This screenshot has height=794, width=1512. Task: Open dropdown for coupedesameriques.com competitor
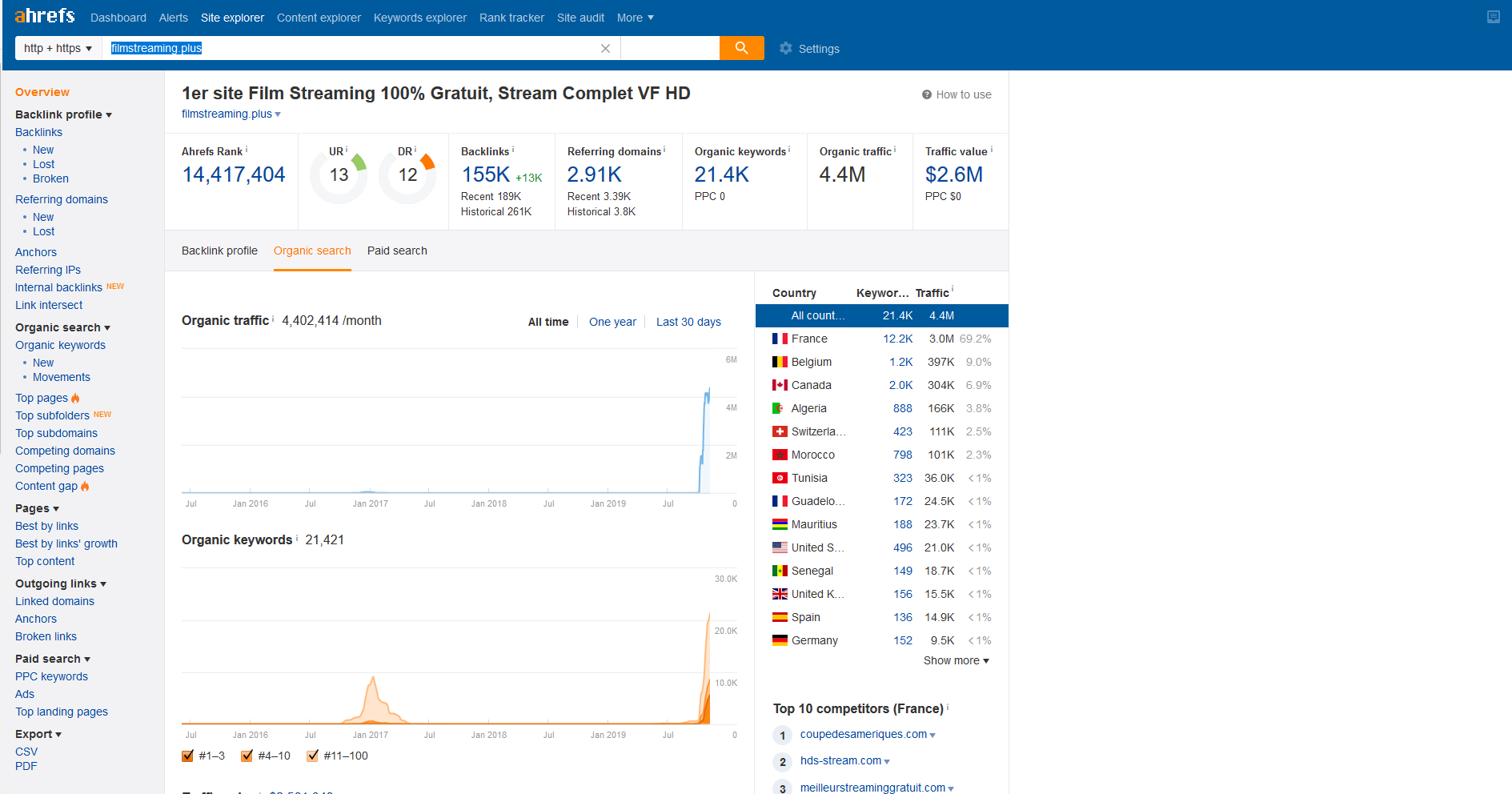click(x=932, y=735)
